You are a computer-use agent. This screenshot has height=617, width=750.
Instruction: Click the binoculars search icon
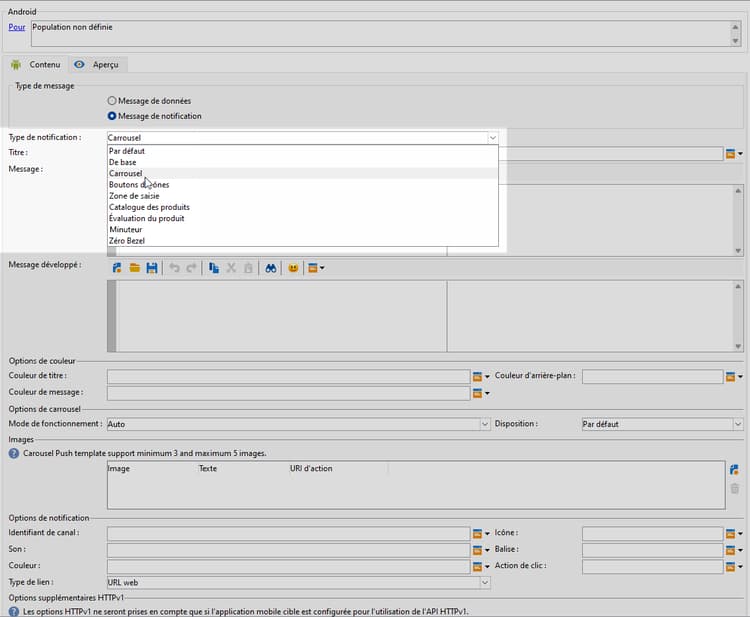point(271,268)
